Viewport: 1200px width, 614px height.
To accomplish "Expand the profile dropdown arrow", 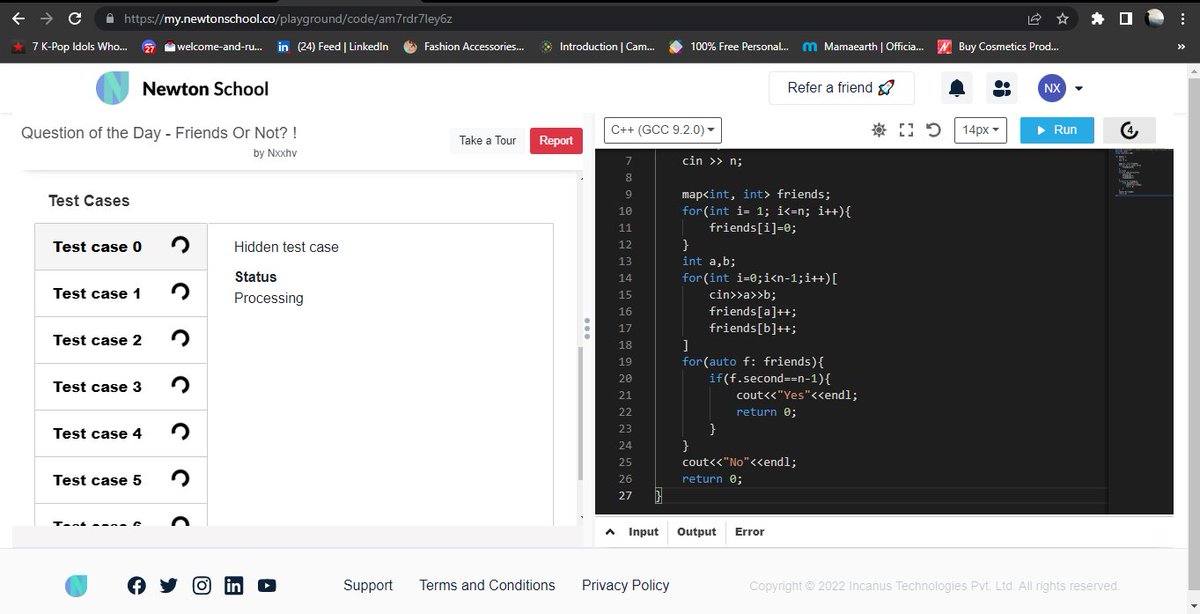I will point(1079,89).
